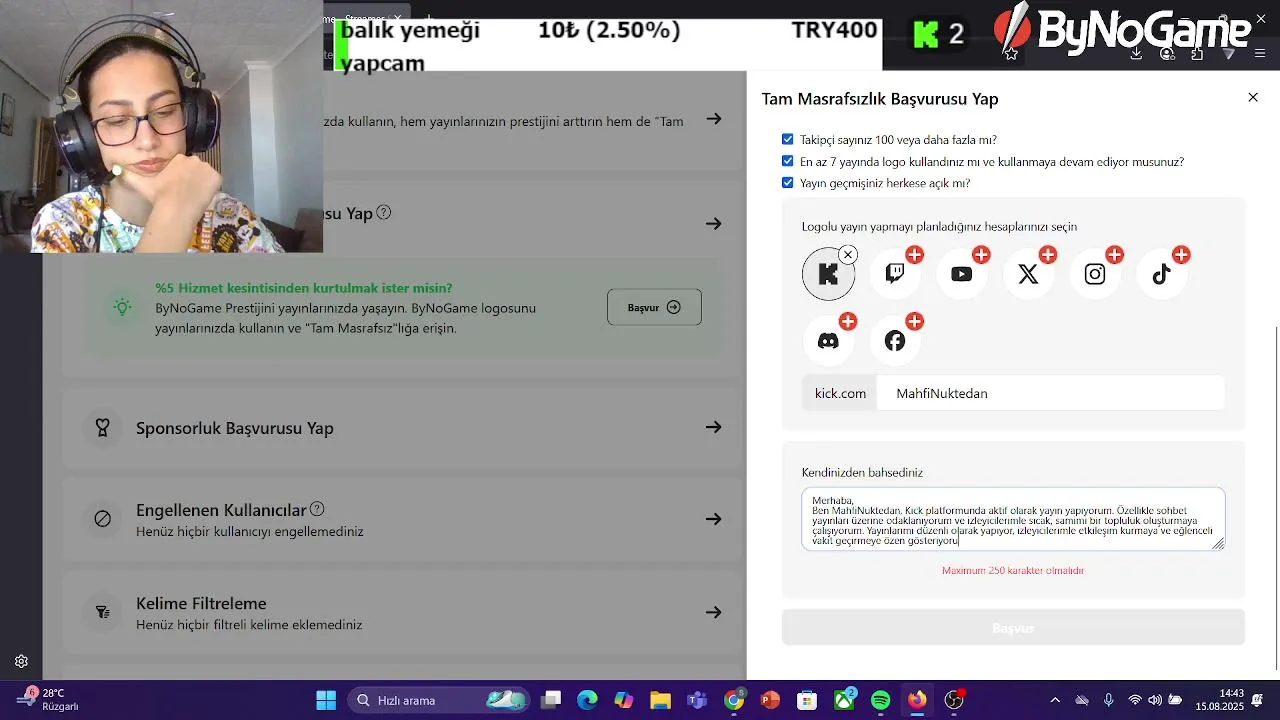Switch to Chrome on taskbar

(734, 700)
